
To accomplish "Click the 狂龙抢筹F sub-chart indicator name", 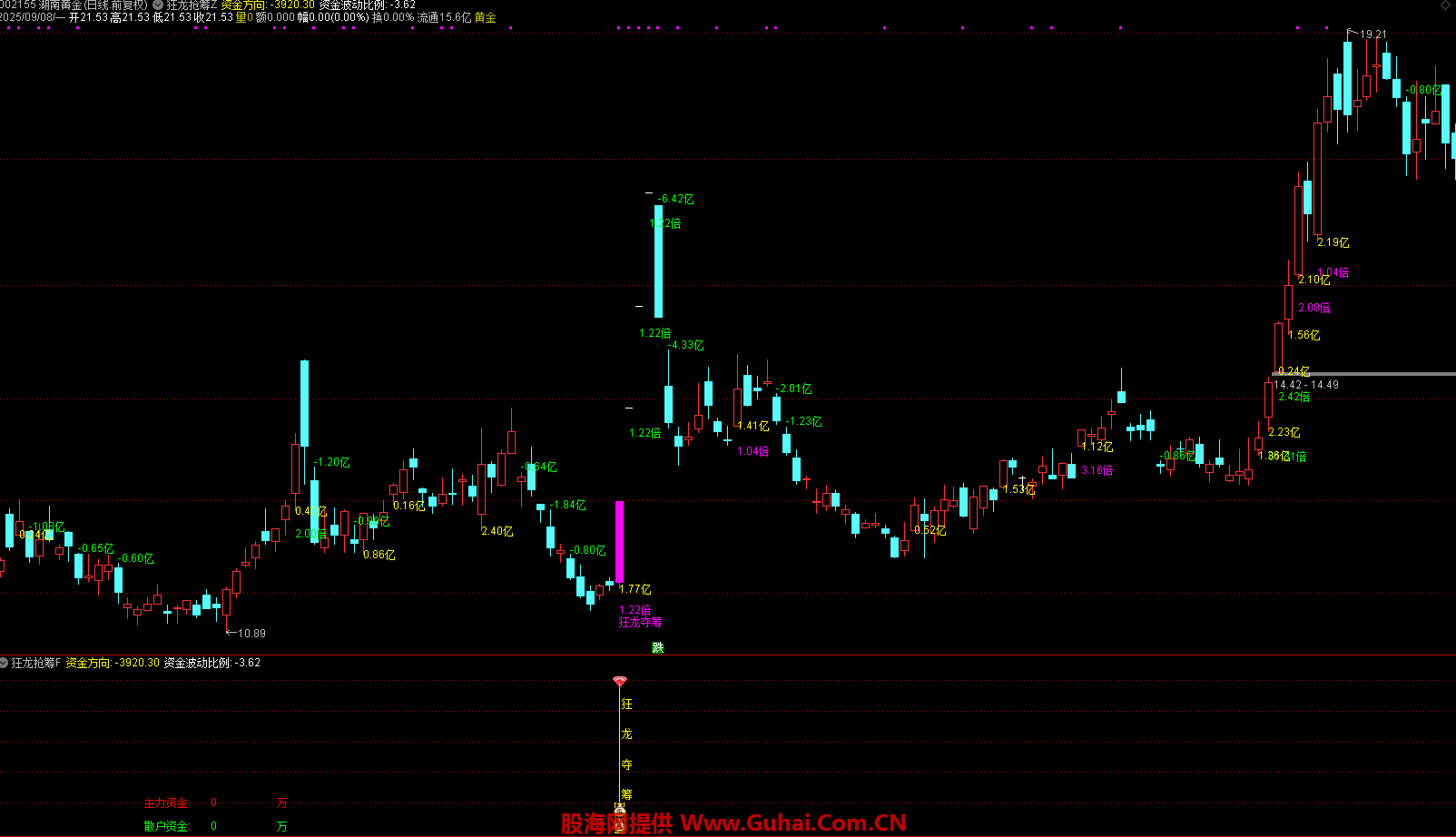I will pyautogui.click(x=36, y=663).
